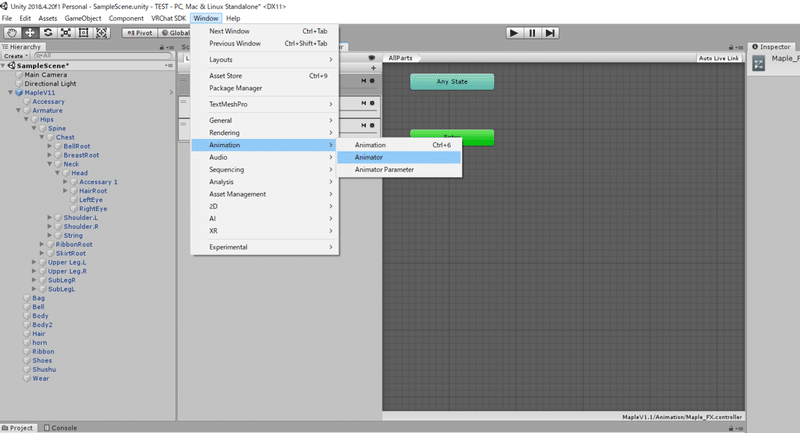800x433 pixels.
Task: Click the MapleV11 prefab cube icon
Action: click(19, 93)
